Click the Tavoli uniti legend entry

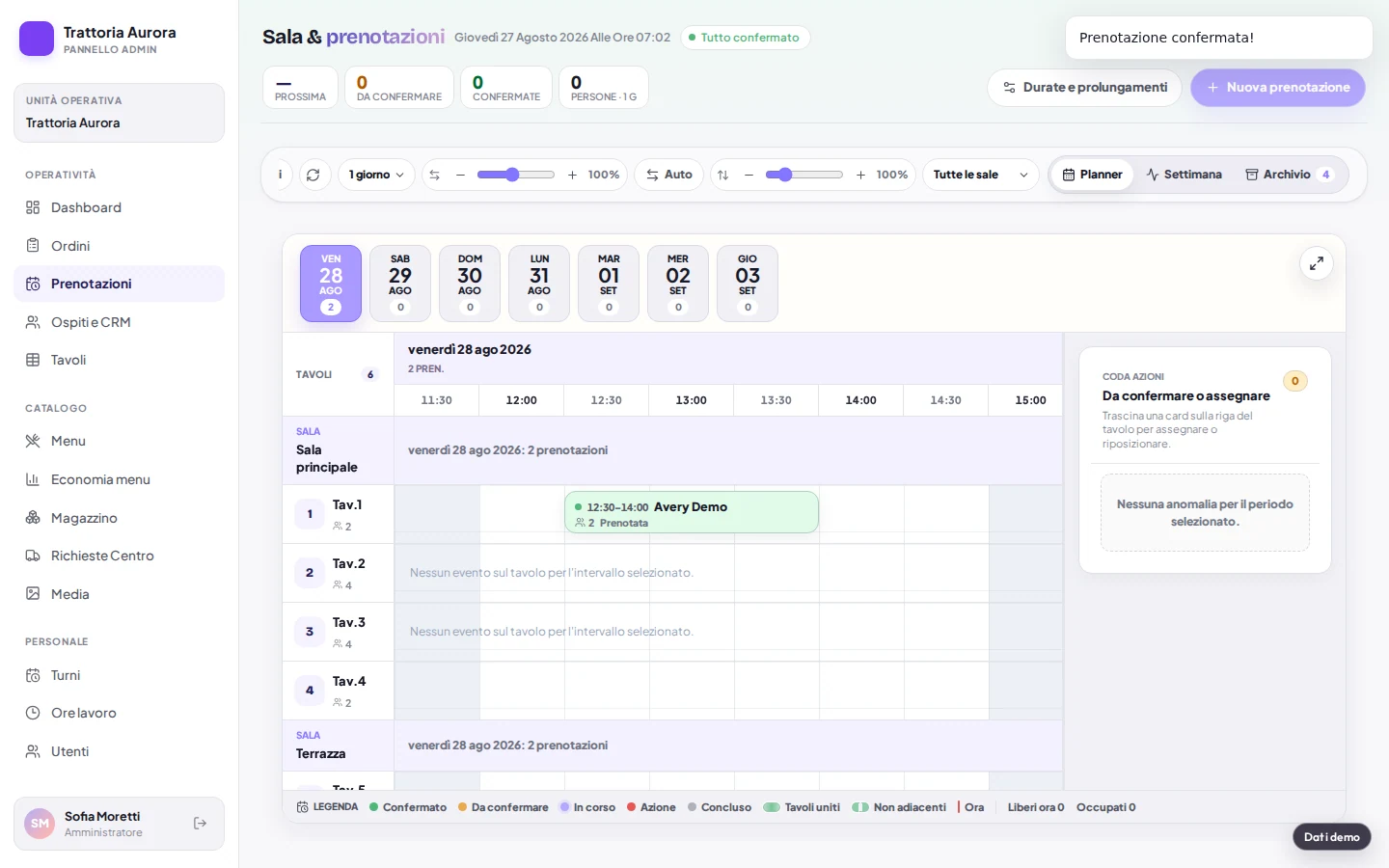pos(802,807)
